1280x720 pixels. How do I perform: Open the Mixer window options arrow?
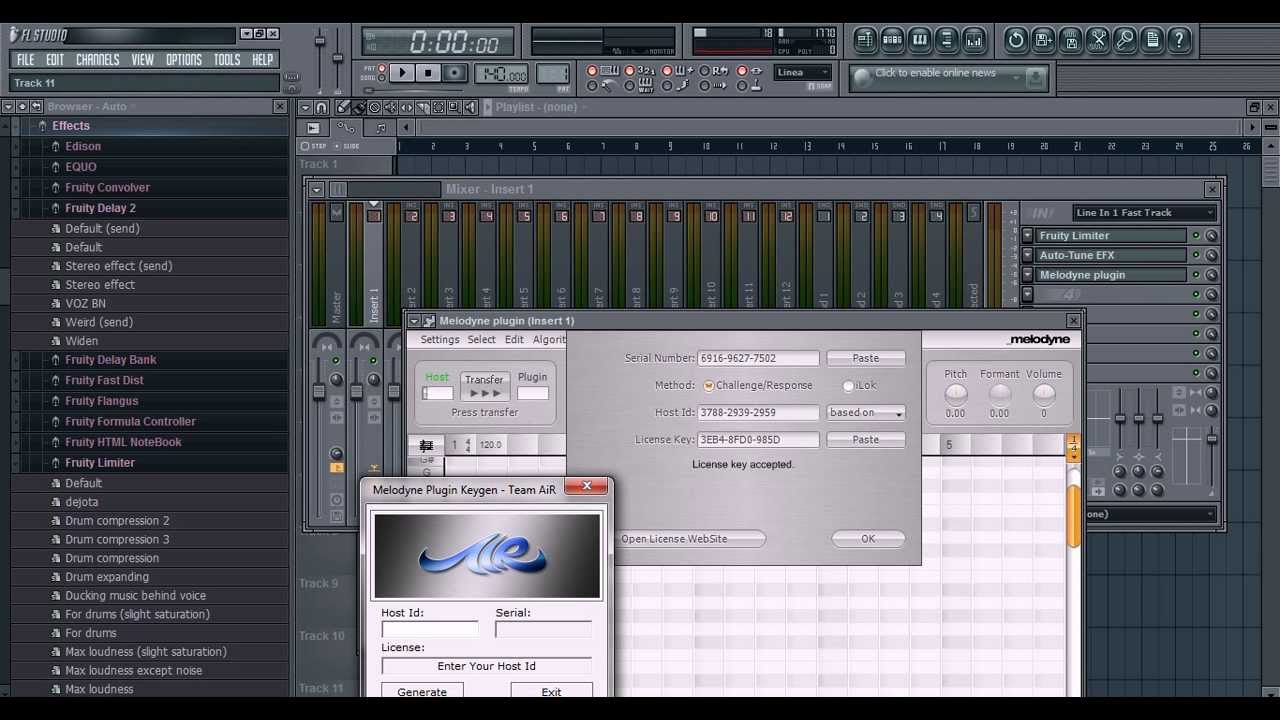tap(316, 189)
